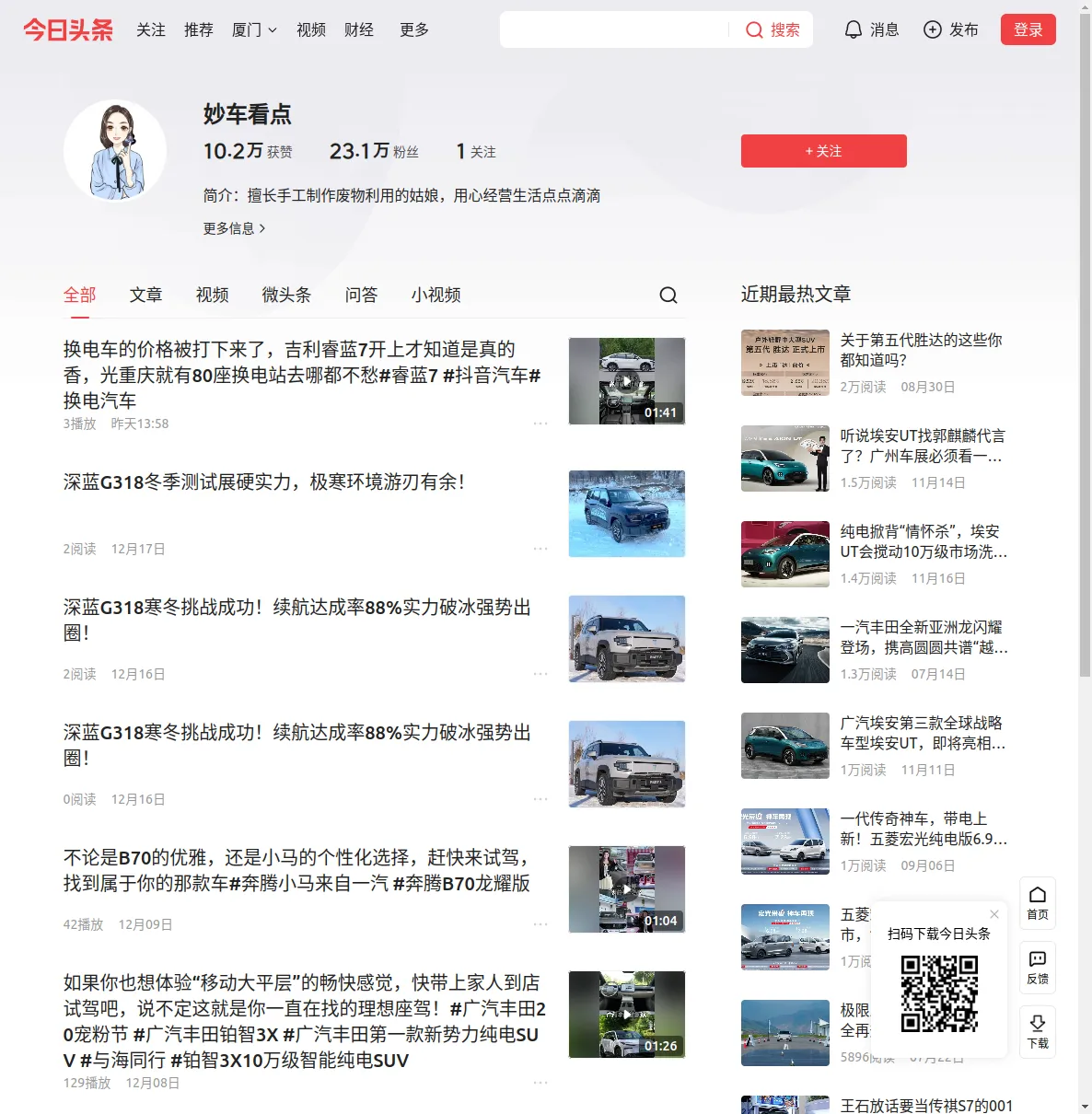Image resolution: width=1092 pixels, height=1114 pixels.
Task: Expand the 更多 navigation menu
Action: click(x=414, y=30)
